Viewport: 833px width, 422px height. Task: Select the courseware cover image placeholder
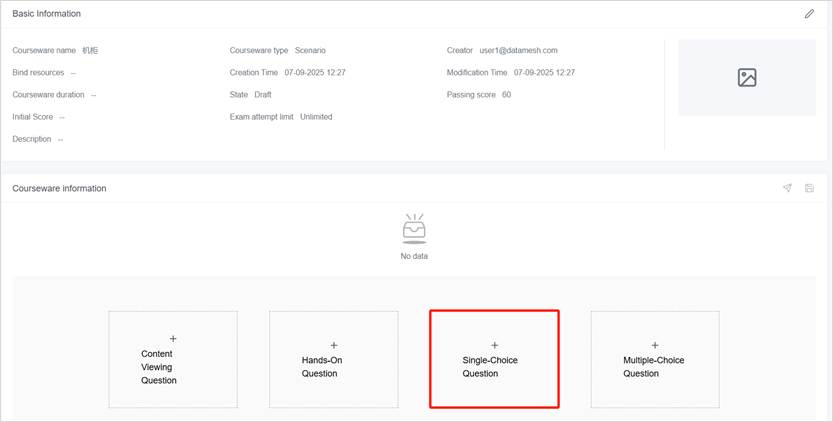746,78
